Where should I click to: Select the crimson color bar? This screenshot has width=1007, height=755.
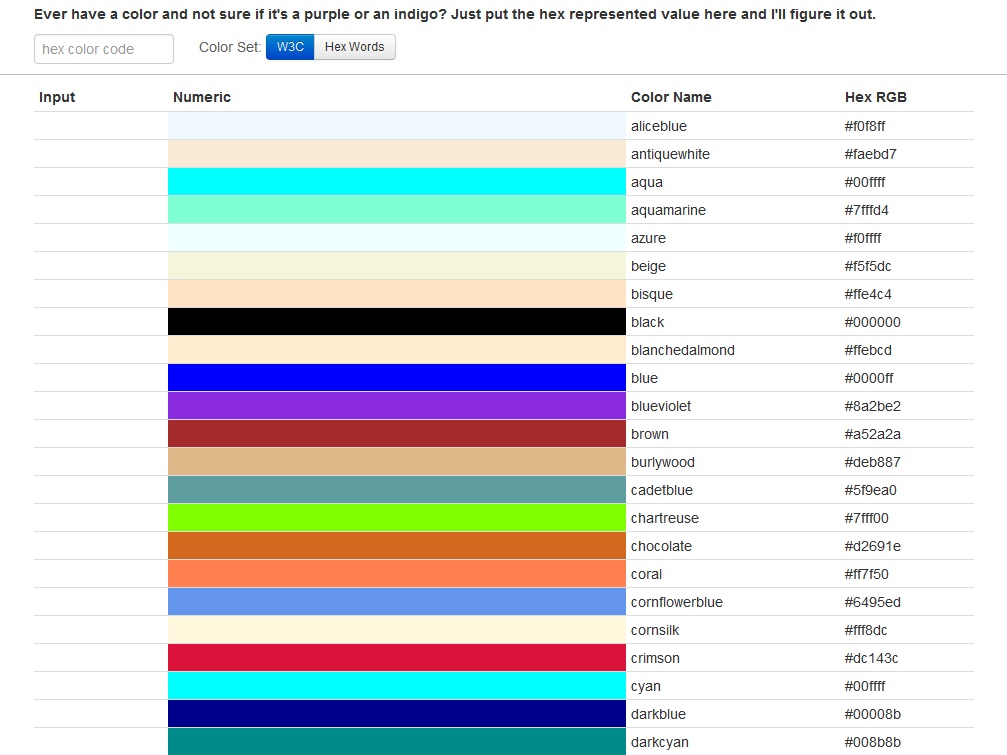(x=396, y=657)
